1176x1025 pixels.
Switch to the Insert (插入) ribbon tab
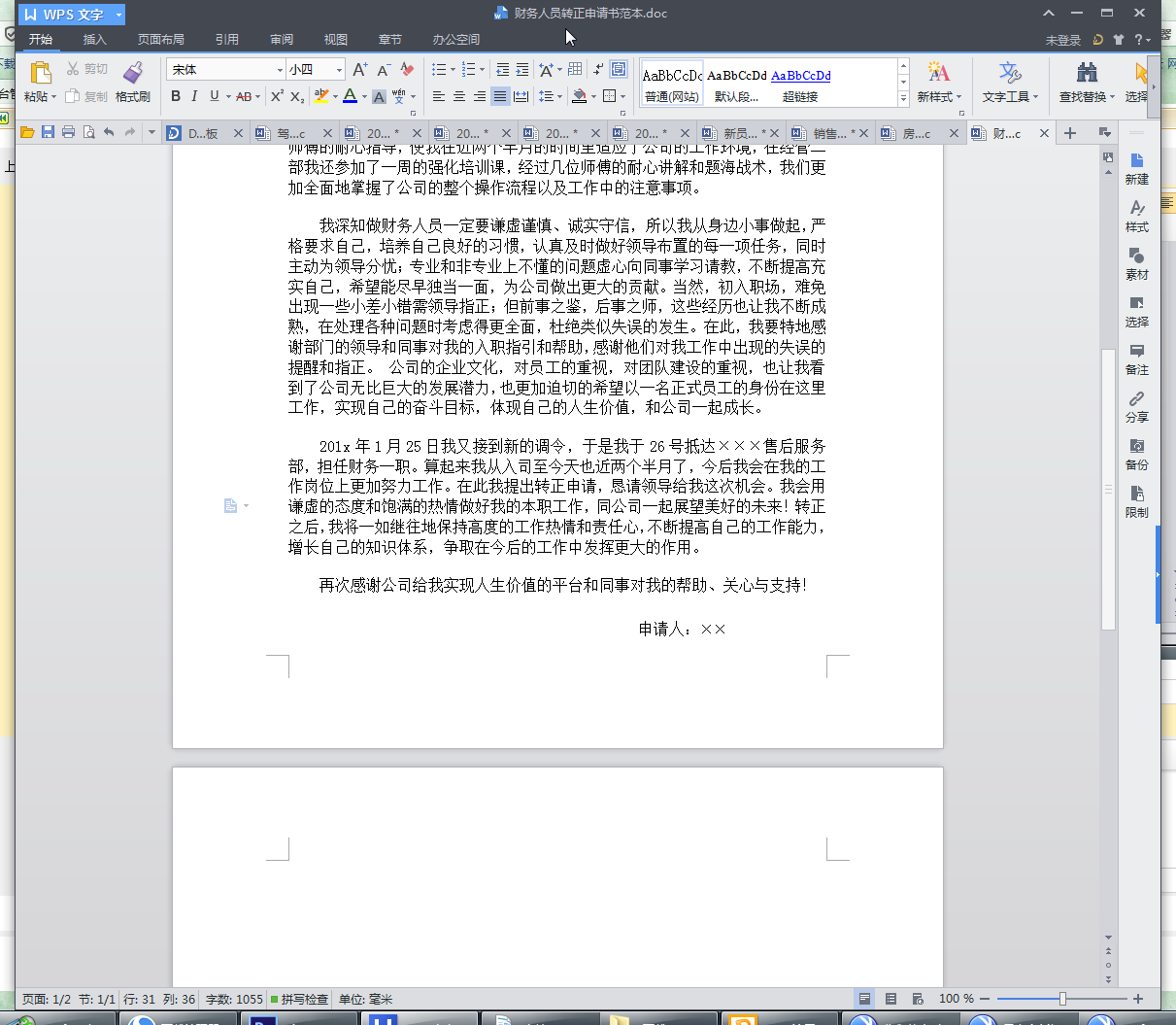(x=94, y=40)
